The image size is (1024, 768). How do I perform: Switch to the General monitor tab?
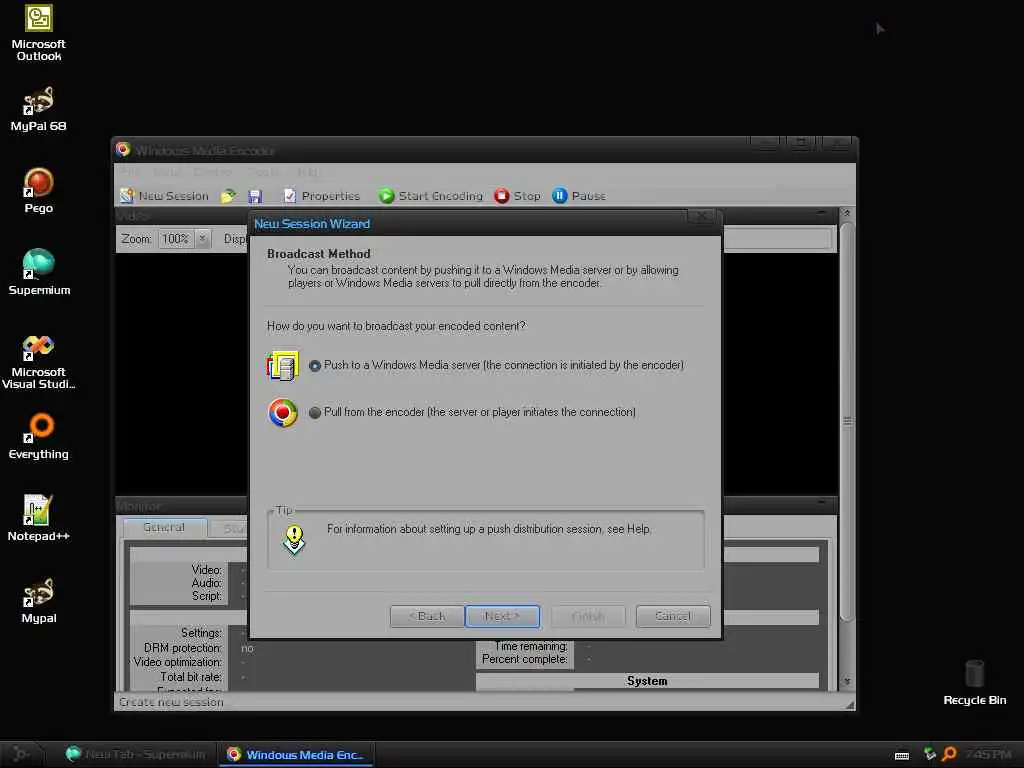point(164,527)
